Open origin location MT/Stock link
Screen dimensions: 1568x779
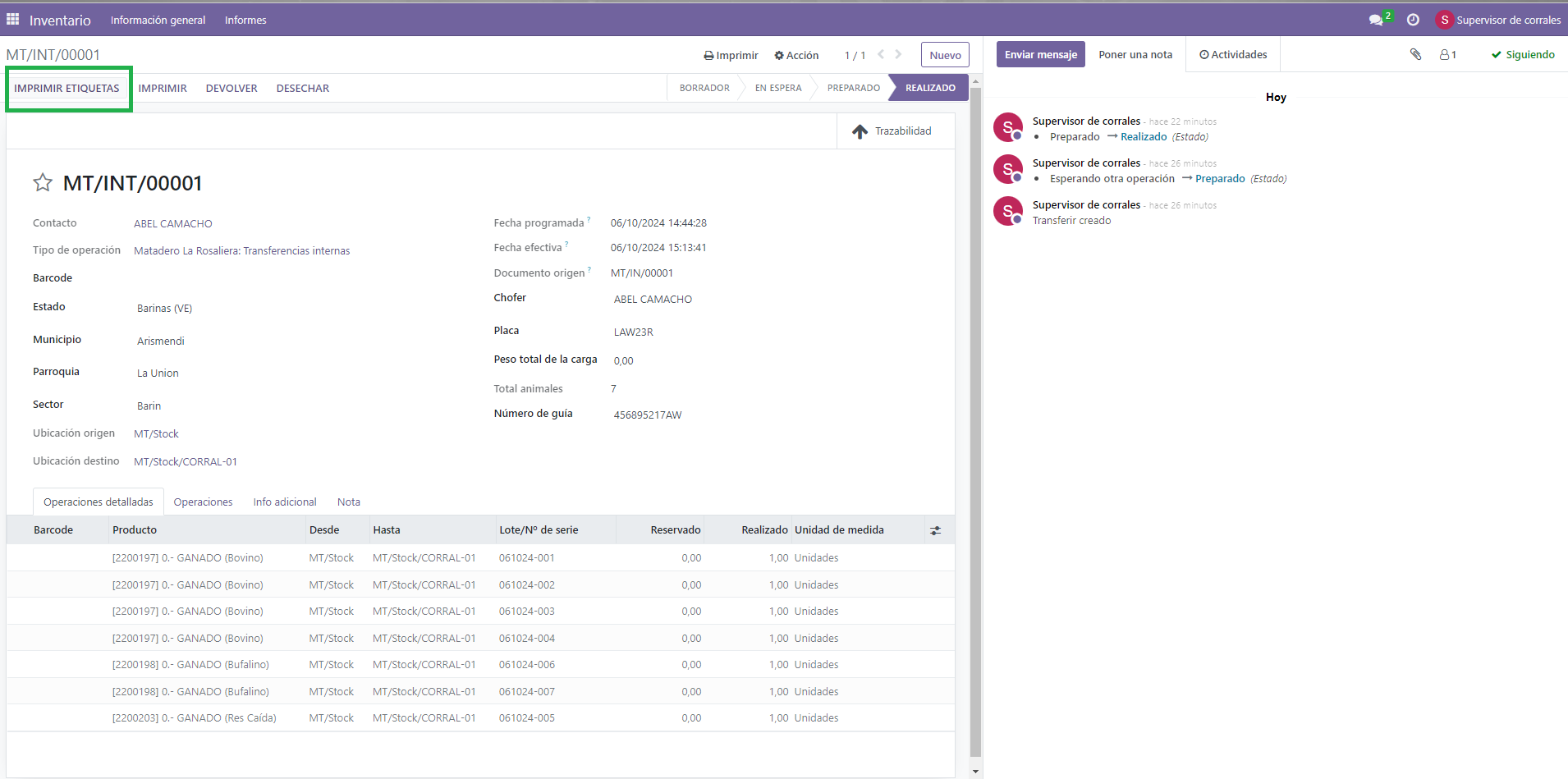tap(156, 434)
